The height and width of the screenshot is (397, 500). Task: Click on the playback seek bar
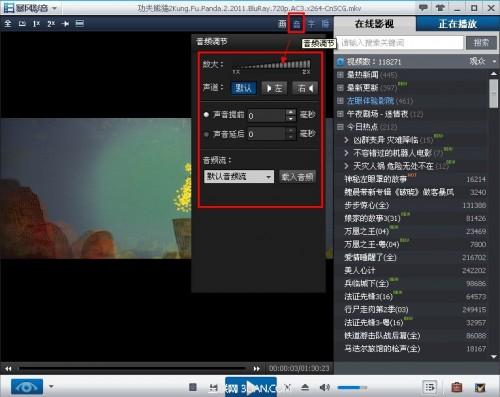(x=132, y=368)
